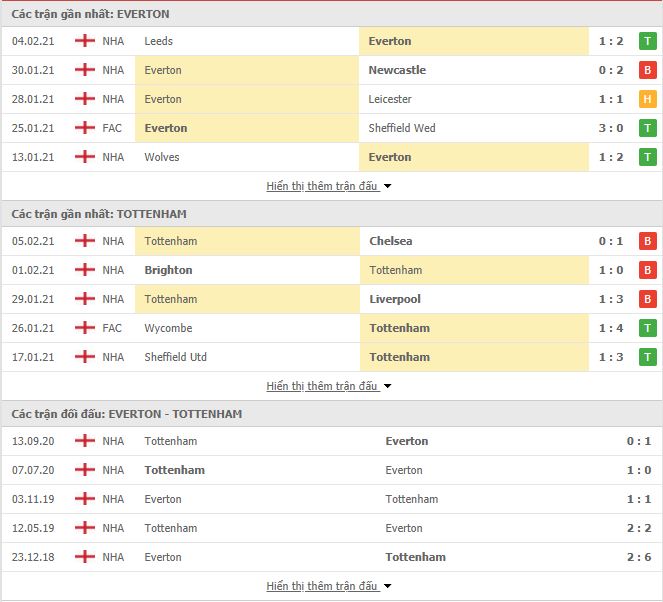This screenshot has width=663, height=602.
Task: Click the England flag beside 23.12.18 match
Action: (x=85, y=557)
